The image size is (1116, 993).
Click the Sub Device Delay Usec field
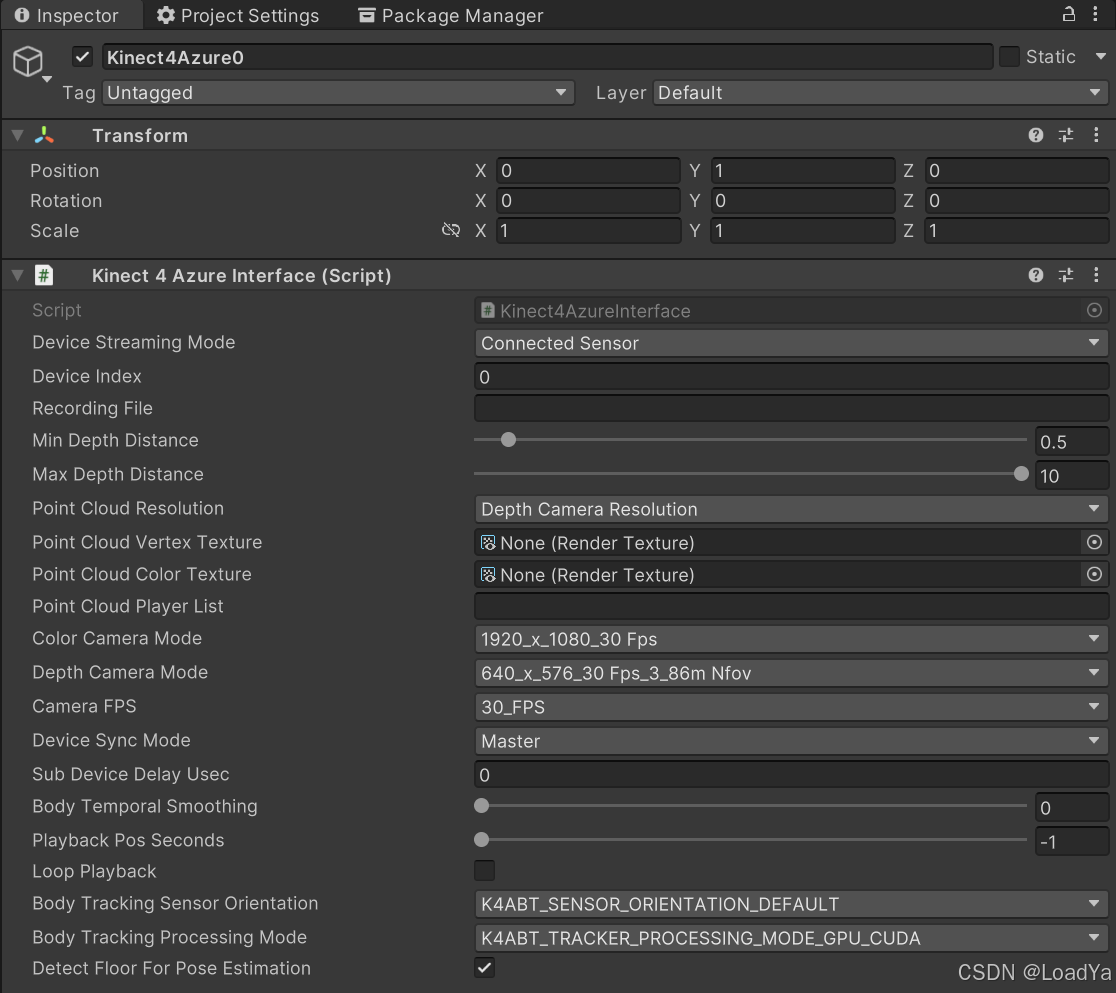coord(791,774)
